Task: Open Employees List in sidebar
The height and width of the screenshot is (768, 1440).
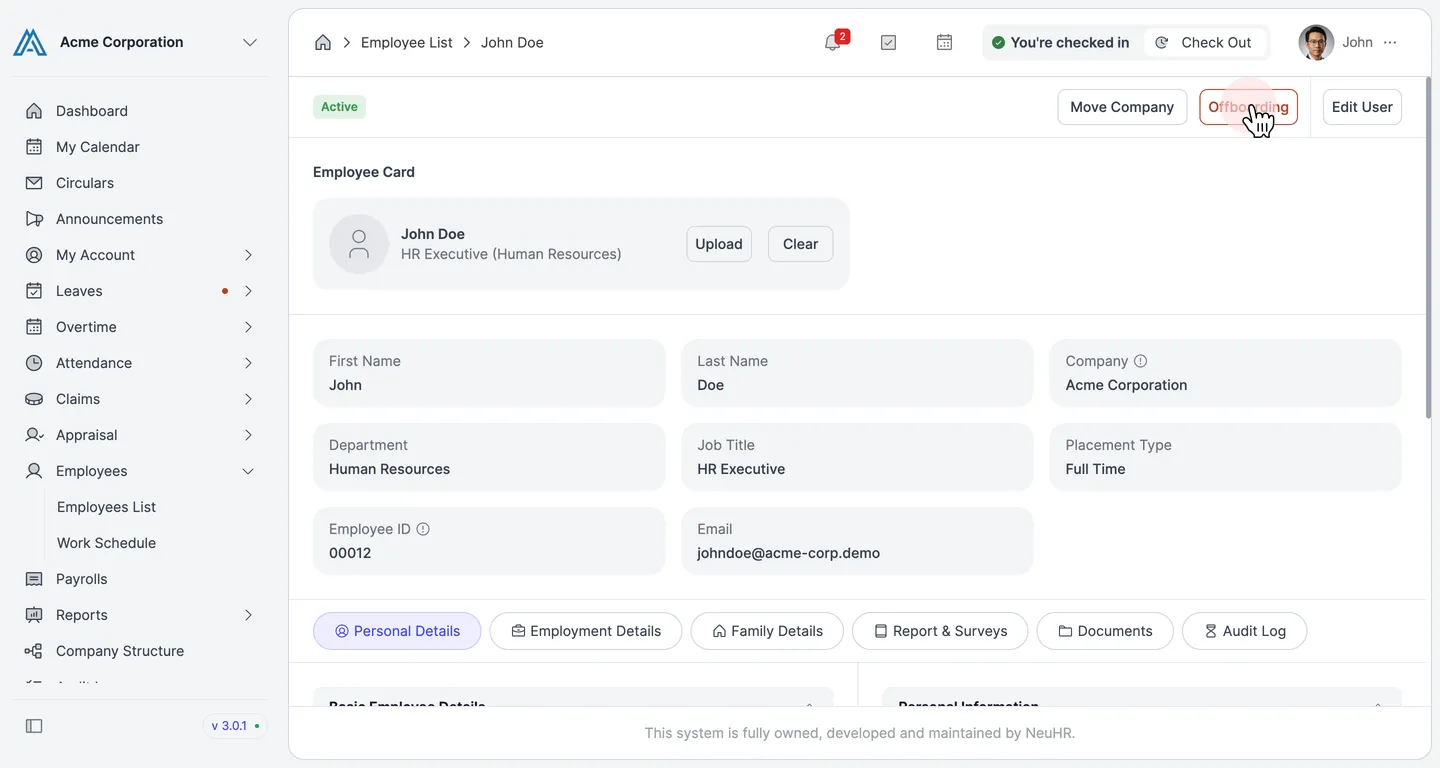Action: 107,507
